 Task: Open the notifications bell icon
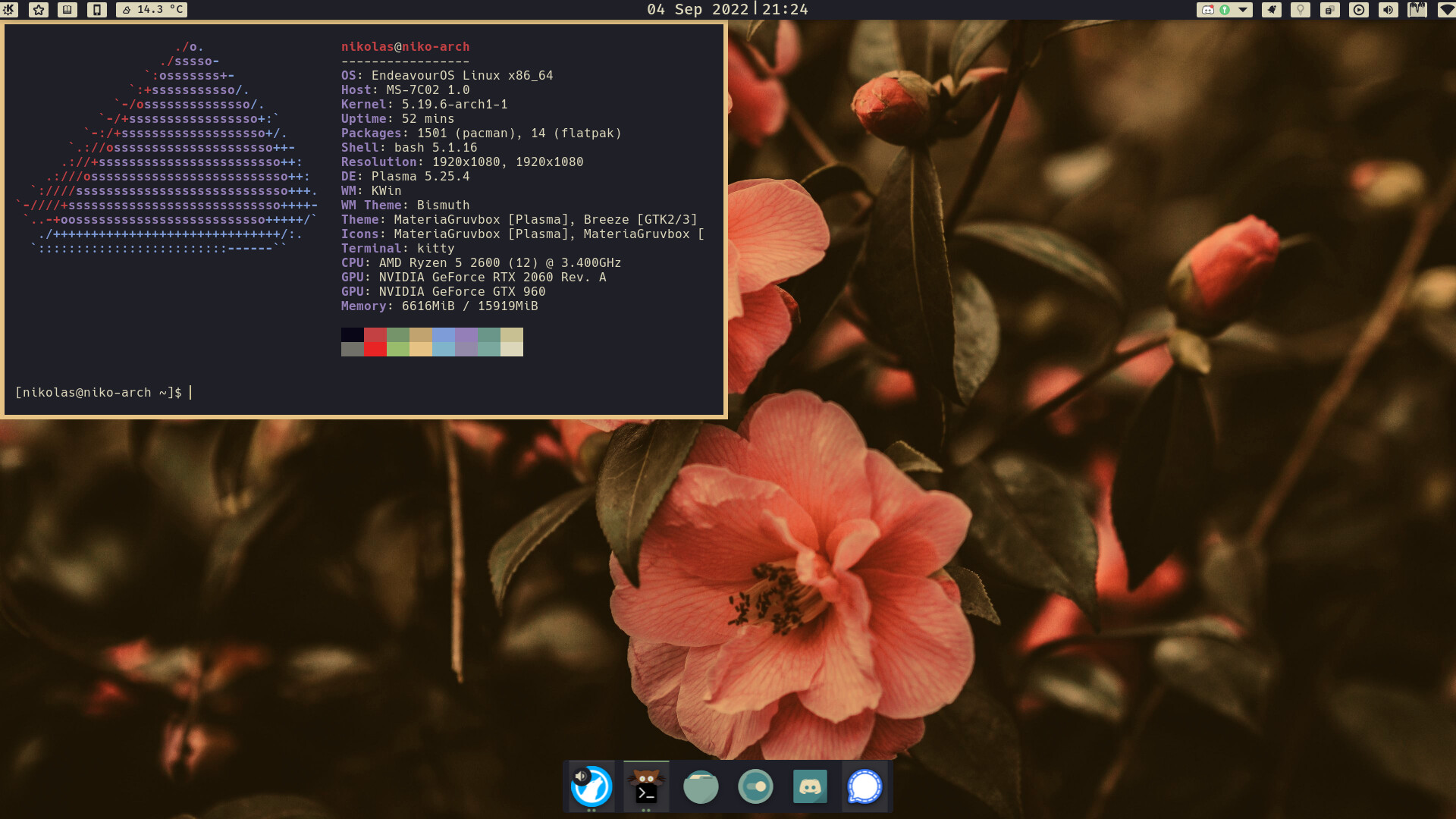pyautogui.click(x=1272, y=10)
